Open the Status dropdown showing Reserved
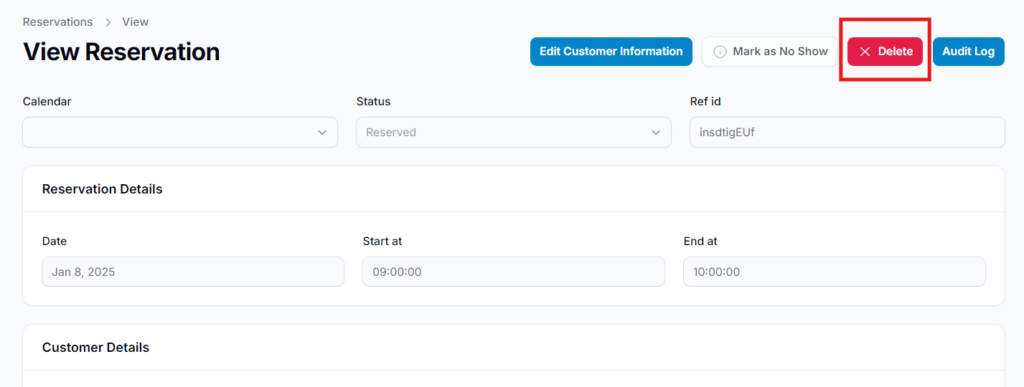 (x=513, y=132)
